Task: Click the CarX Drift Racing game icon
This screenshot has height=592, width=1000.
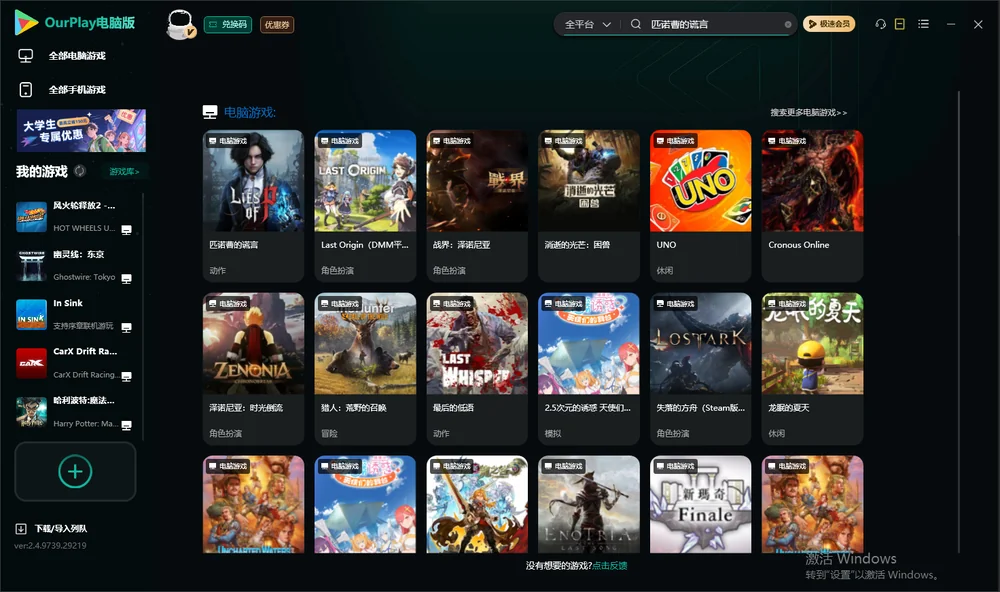Action: (x=31, y=364)
